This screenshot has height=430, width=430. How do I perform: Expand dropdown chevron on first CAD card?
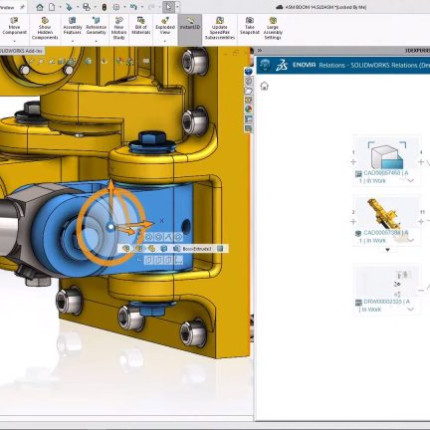(411, 181)
